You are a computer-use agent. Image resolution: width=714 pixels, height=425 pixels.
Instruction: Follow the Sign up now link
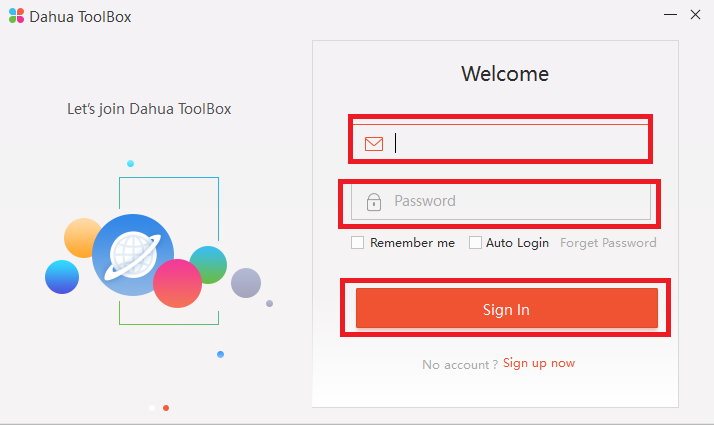(539, 363)
